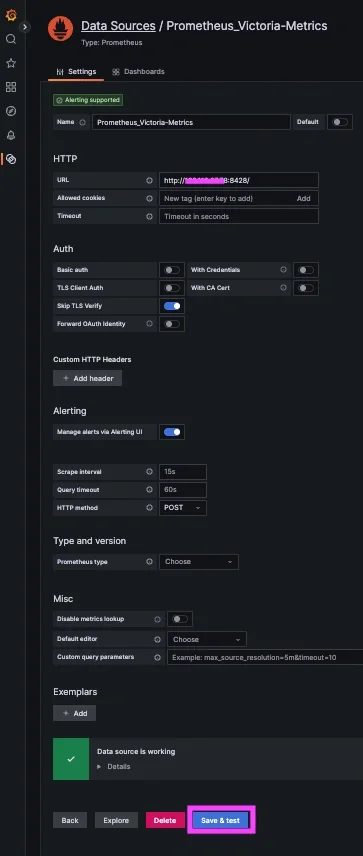363x856 pixels.
Task: Click the Query timeout 60s field
Action: 183,490
